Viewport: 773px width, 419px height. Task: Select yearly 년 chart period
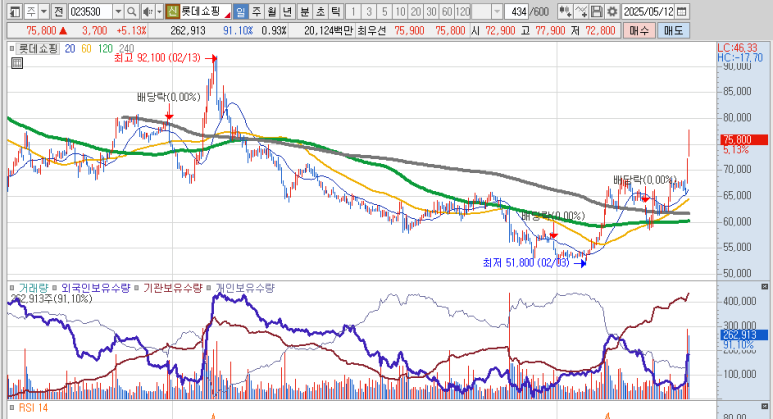pyautogui.click(x=287, y=11)
